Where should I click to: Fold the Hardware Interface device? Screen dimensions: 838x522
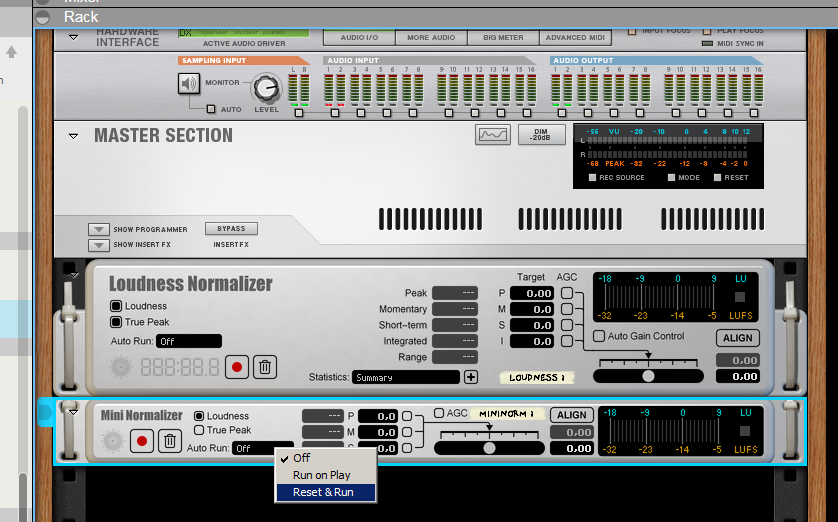(74, 37)
